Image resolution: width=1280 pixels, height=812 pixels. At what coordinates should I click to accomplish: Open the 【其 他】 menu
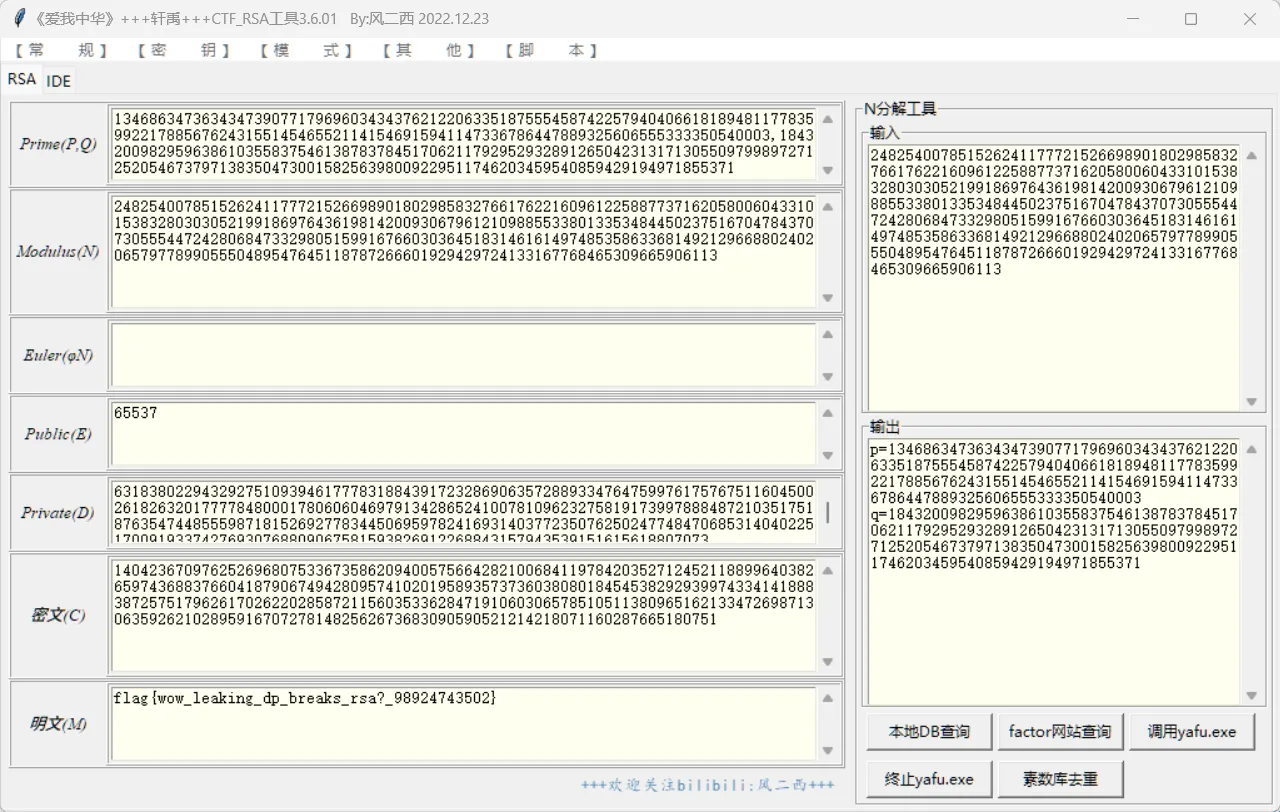click(x=428, y=50)
